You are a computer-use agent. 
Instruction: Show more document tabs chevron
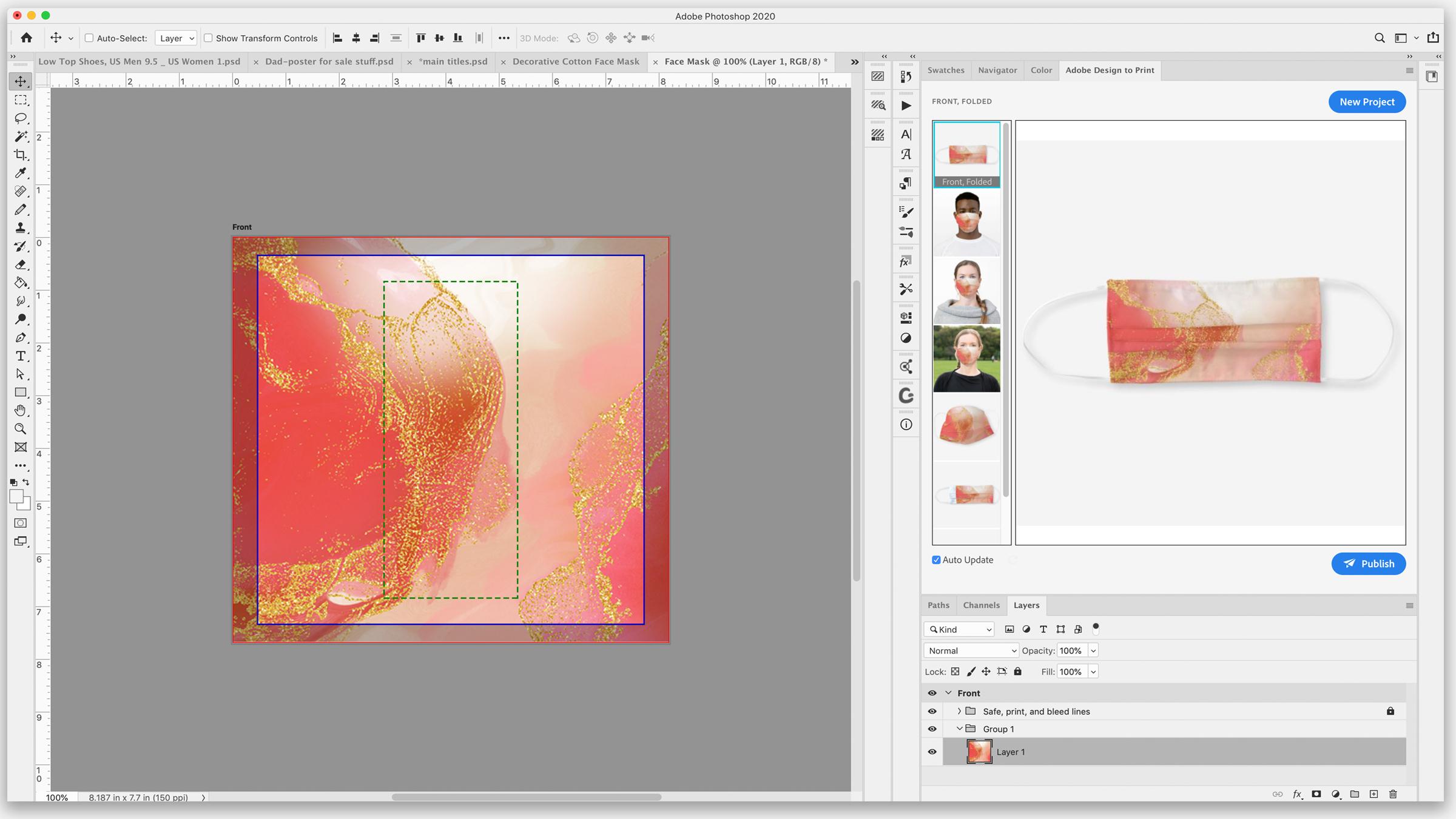point(855,62)
